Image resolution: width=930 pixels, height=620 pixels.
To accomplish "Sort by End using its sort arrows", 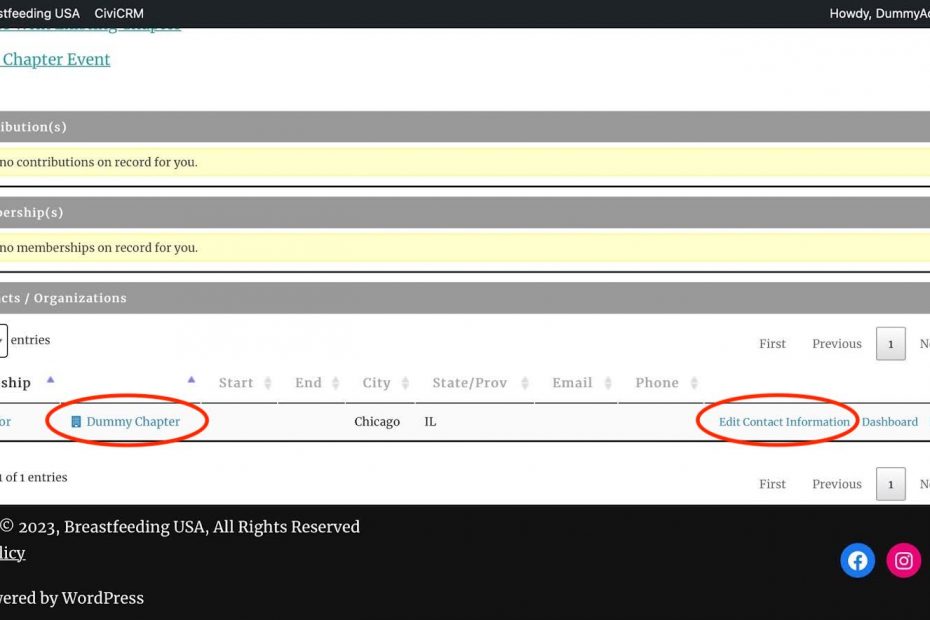I will (336, 383).
